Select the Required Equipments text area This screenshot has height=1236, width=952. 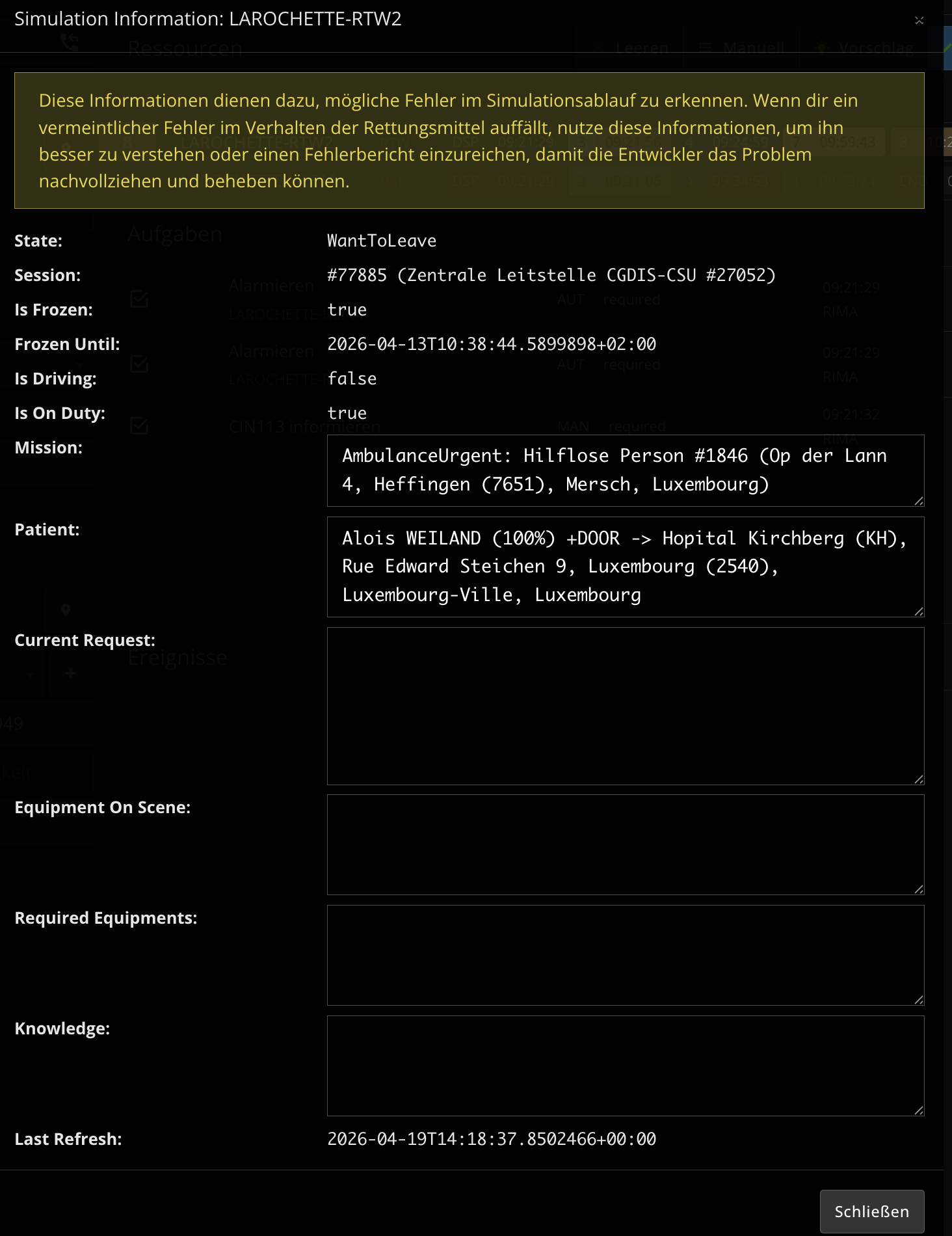pyautogui.click(x=624, y=955)
